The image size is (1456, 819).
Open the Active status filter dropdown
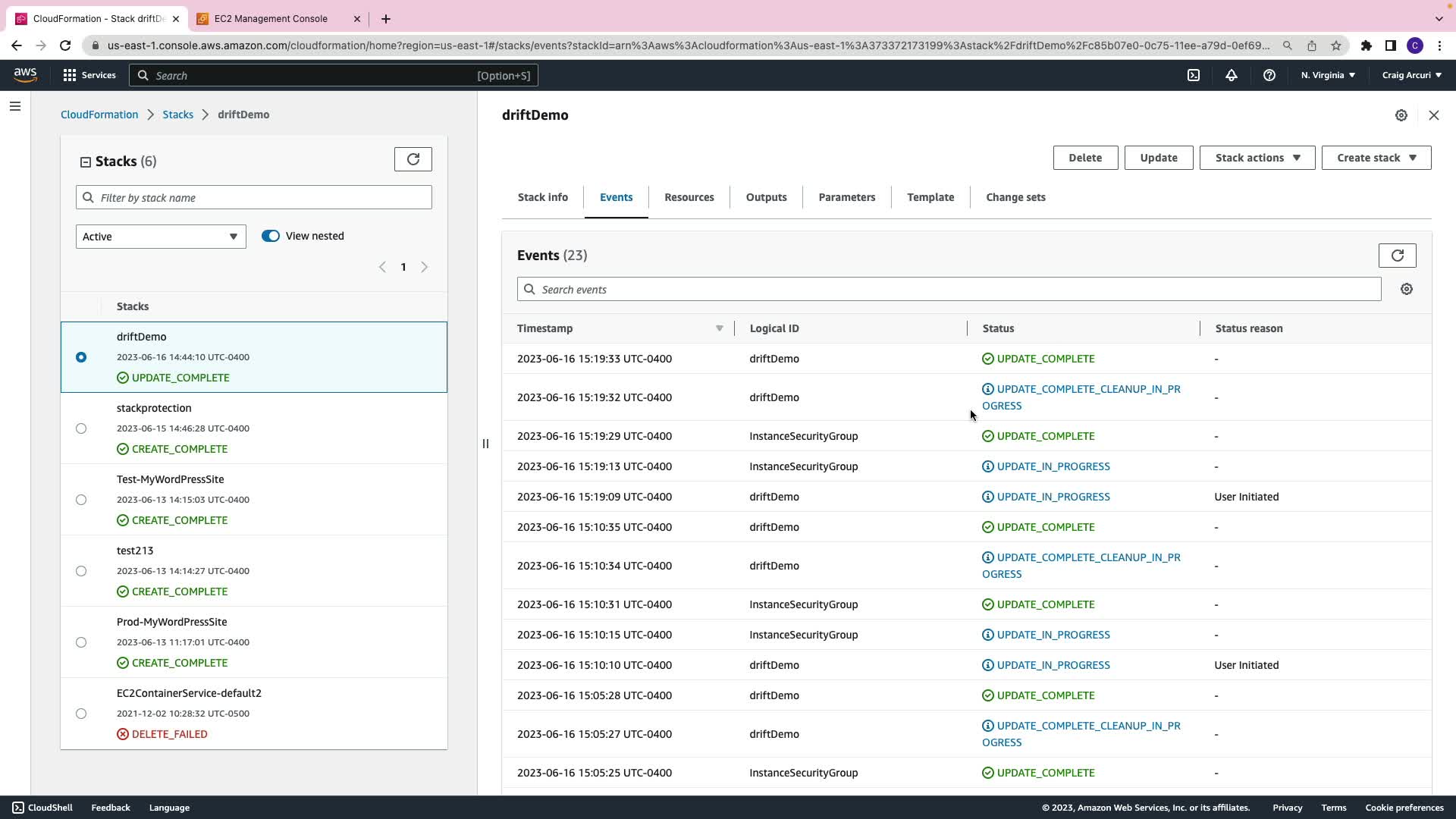click(161, 237)
